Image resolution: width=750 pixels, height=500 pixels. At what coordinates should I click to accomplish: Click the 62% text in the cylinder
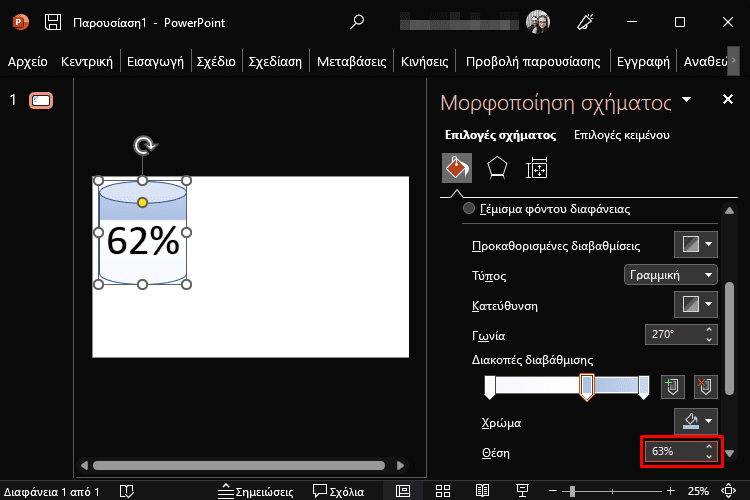143,241
